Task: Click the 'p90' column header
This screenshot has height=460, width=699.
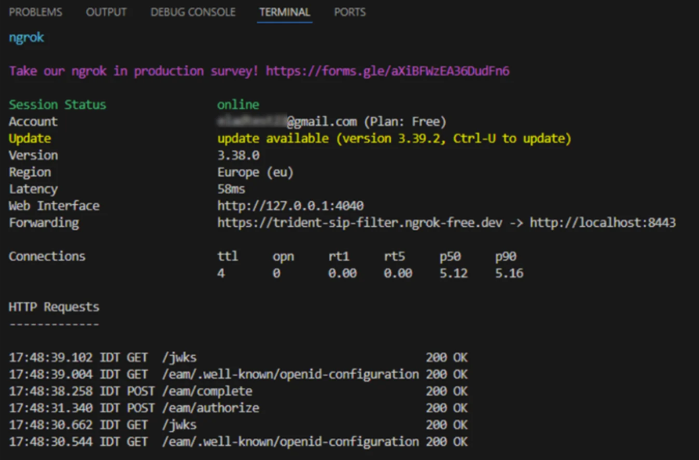Action: (506, 257)
